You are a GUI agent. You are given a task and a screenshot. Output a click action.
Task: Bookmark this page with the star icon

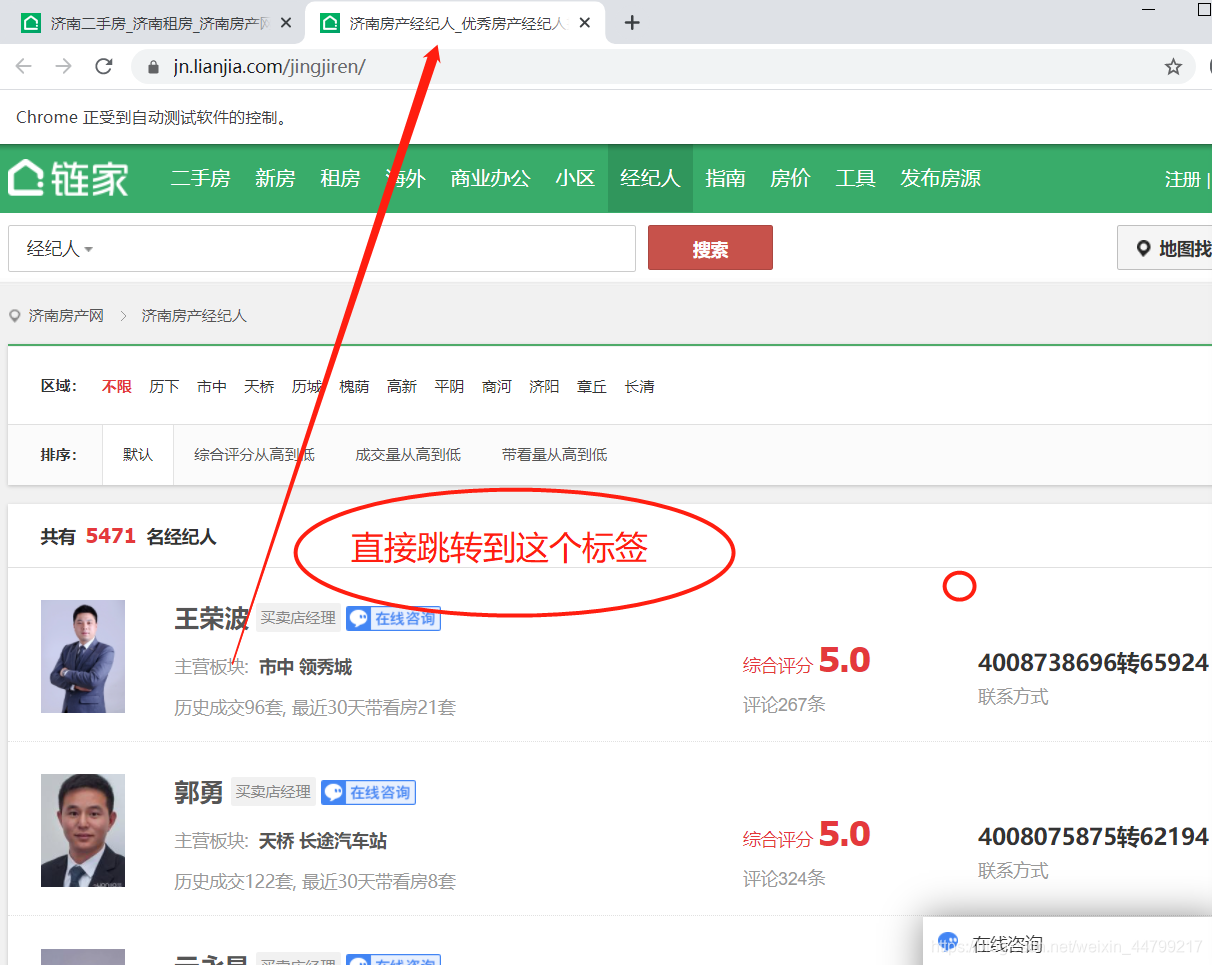pos(1173,67)
